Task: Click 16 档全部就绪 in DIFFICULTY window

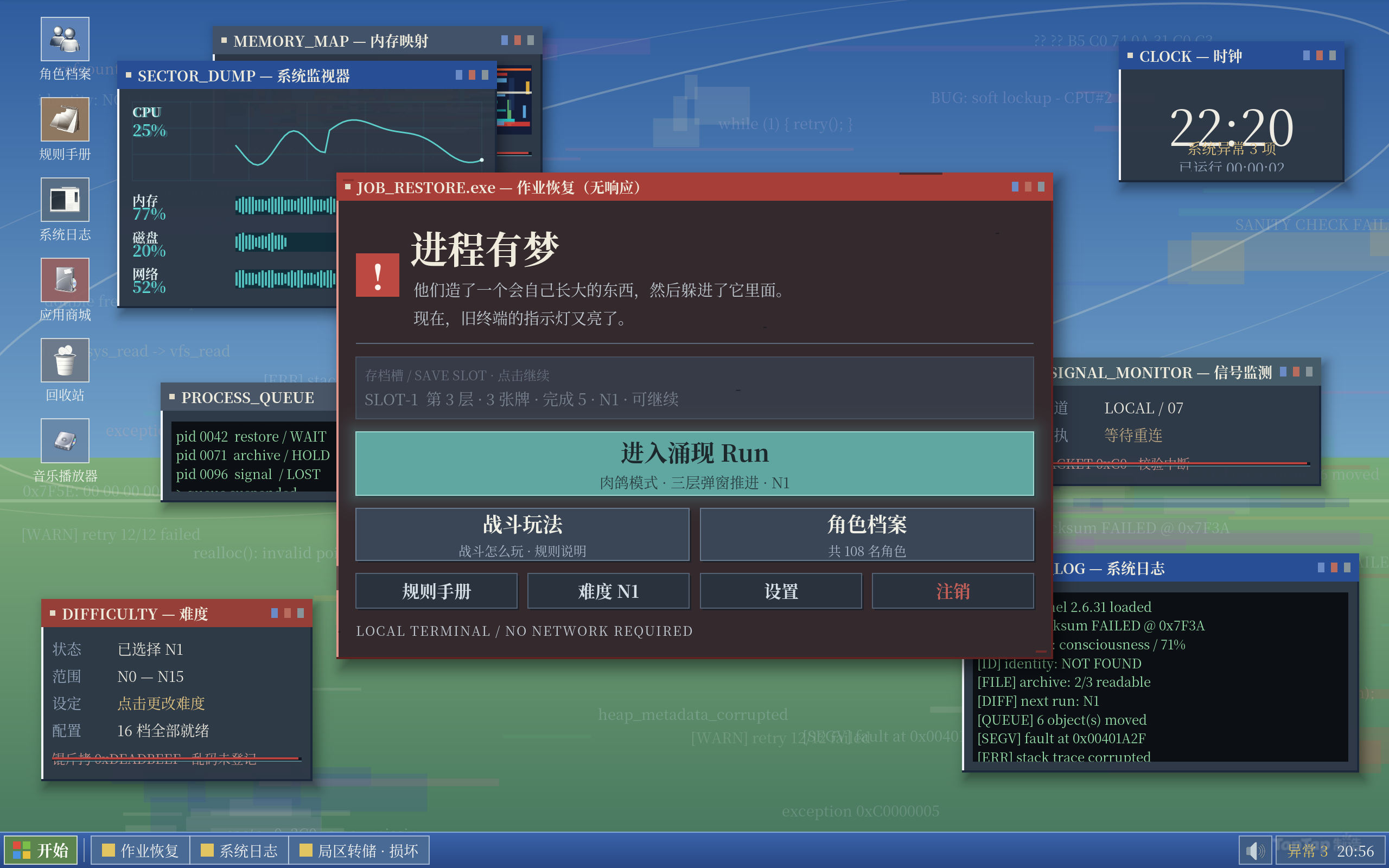Action: pyautogui.click(x=163, y=731)
